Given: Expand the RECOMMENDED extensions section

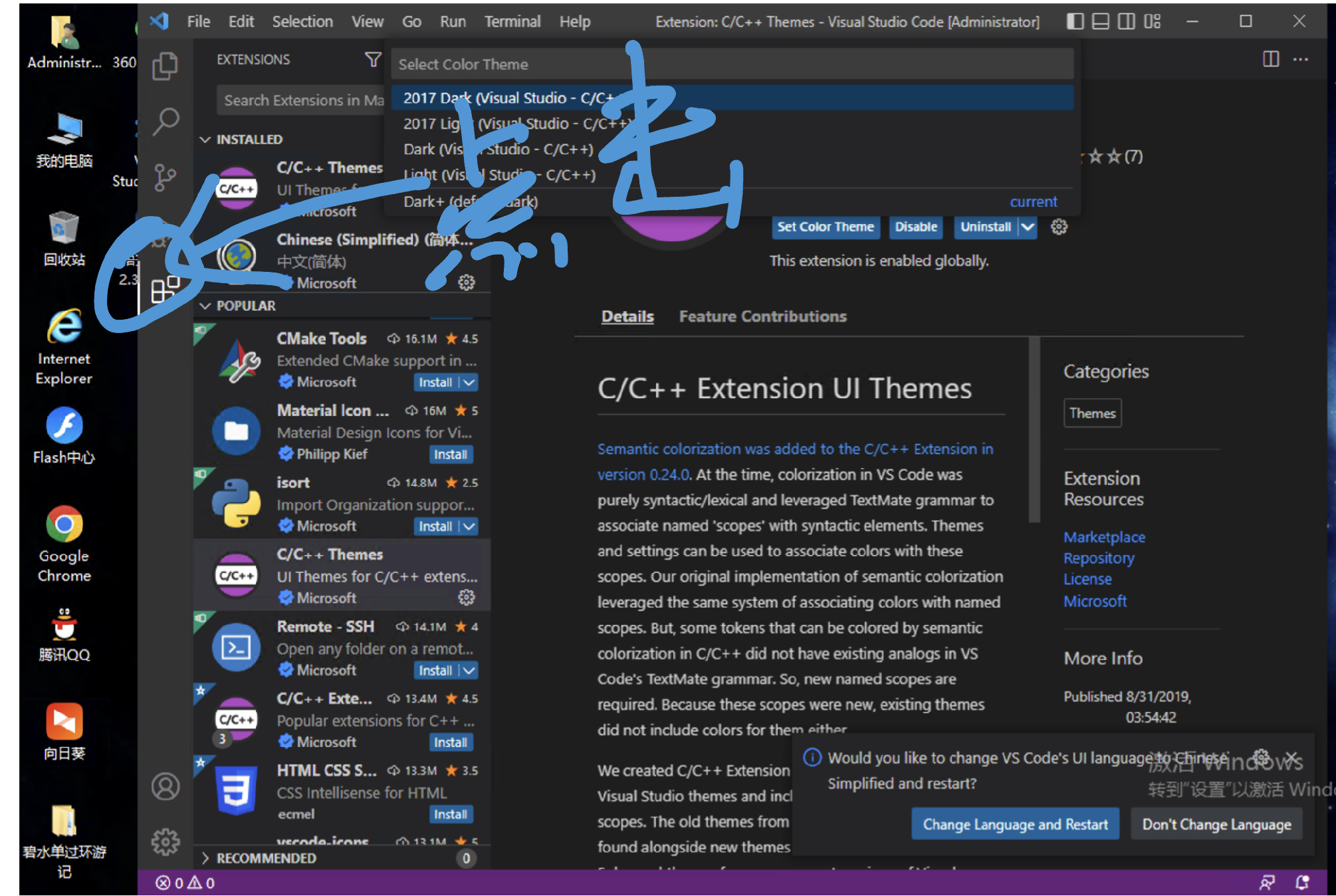Looking at the screenshot, I should [x=205, y=858].
